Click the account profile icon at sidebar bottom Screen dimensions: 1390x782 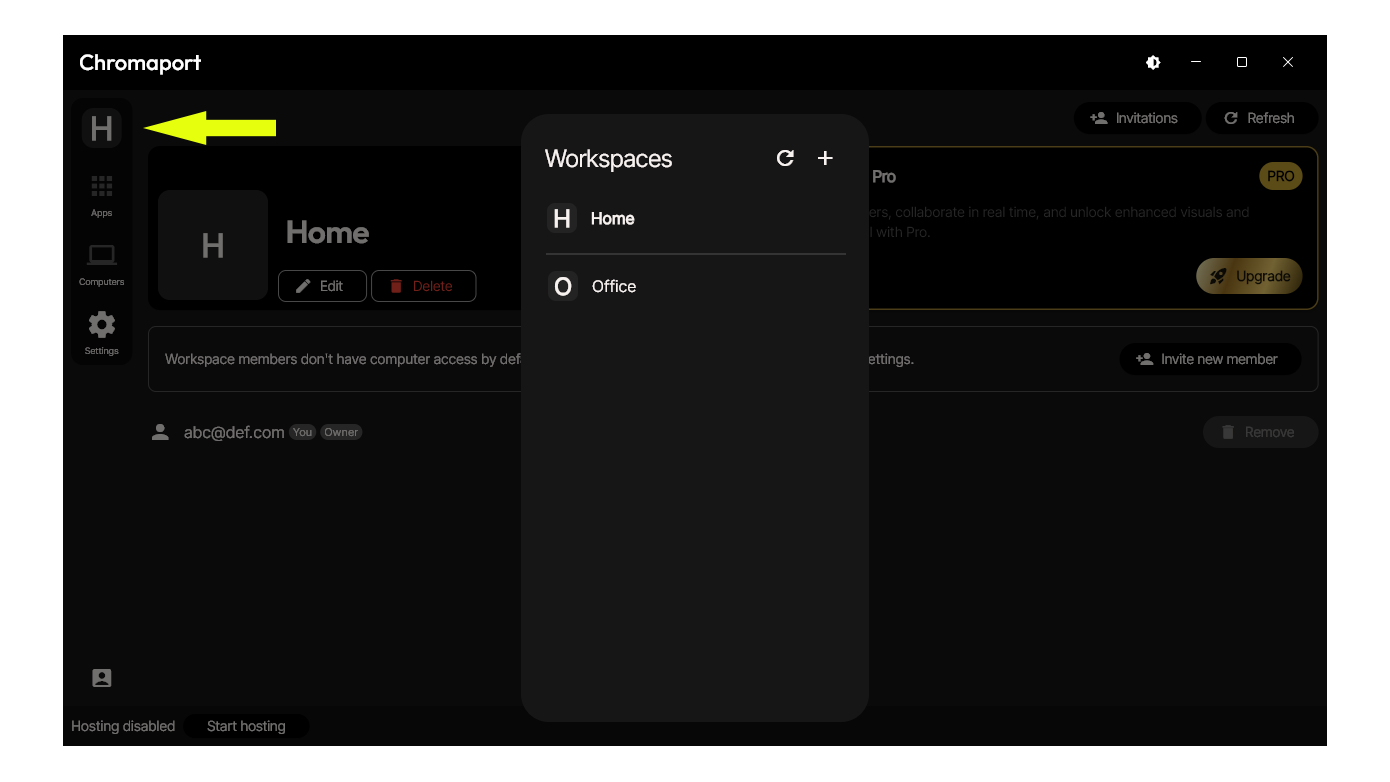pyautogui.click(x=101, y=678)
